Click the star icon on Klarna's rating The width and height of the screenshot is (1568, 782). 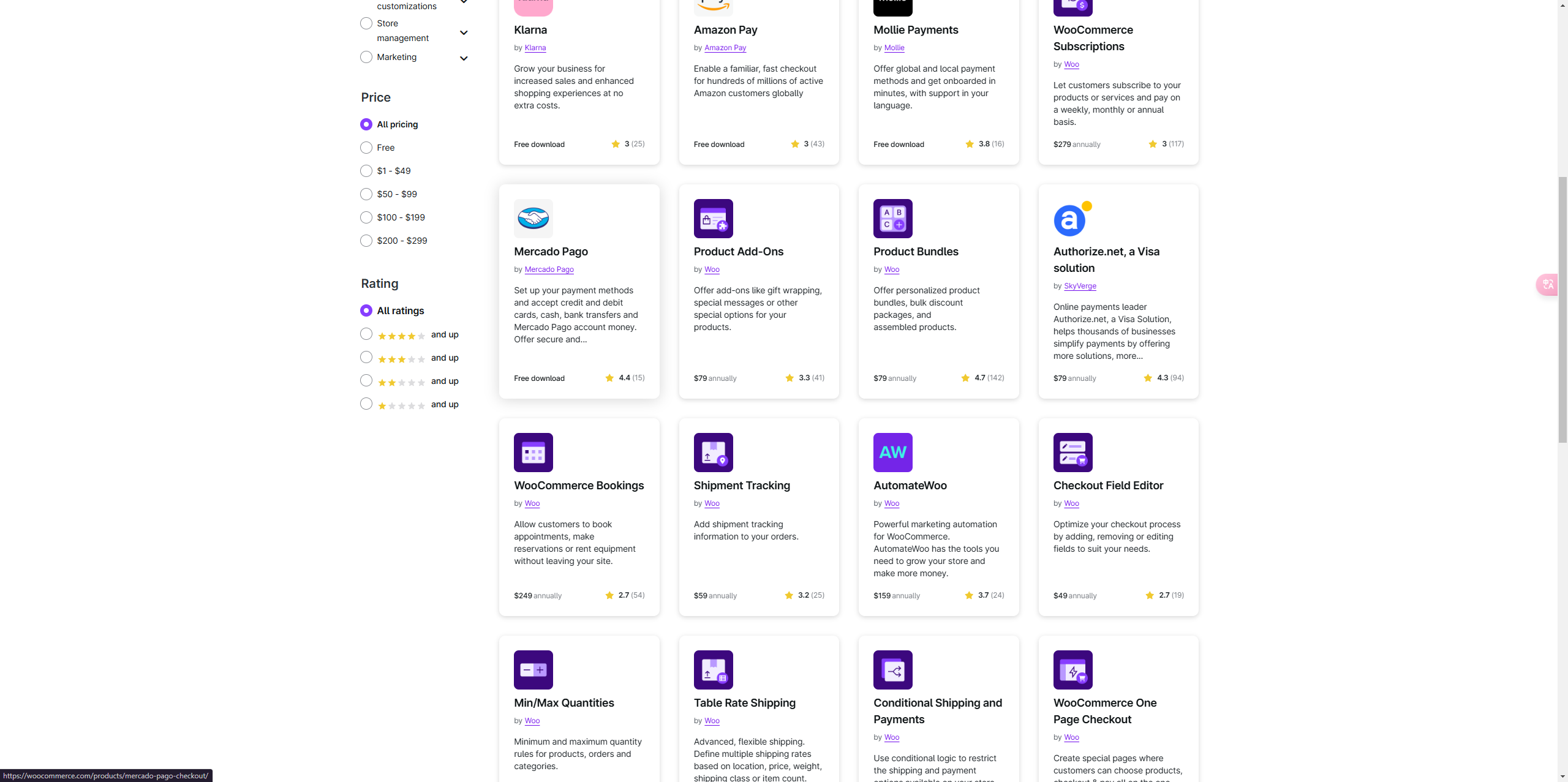[616, 144]
